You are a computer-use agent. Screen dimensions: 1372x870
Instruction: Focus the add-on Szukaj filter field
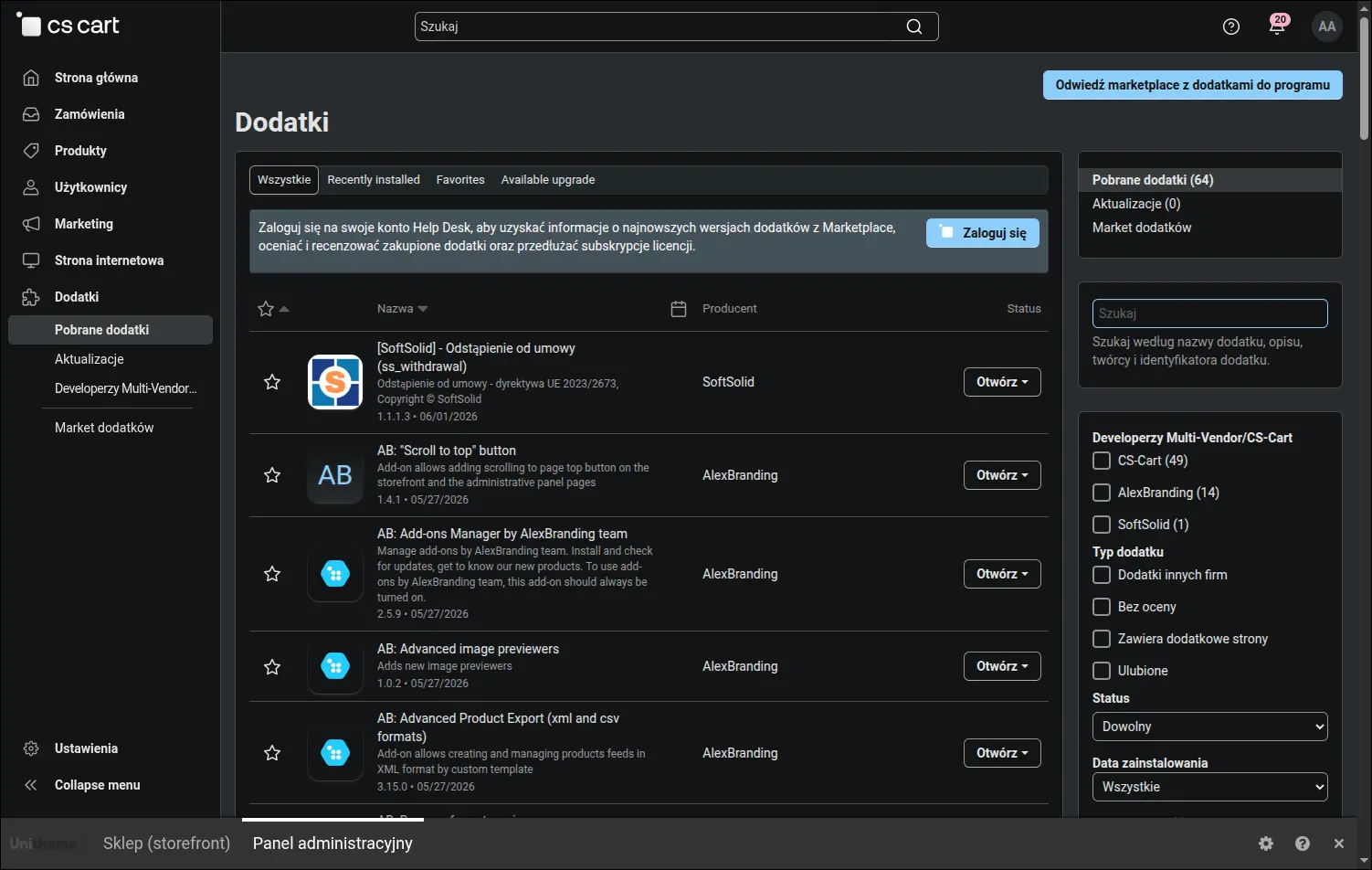pos(1210,313)
